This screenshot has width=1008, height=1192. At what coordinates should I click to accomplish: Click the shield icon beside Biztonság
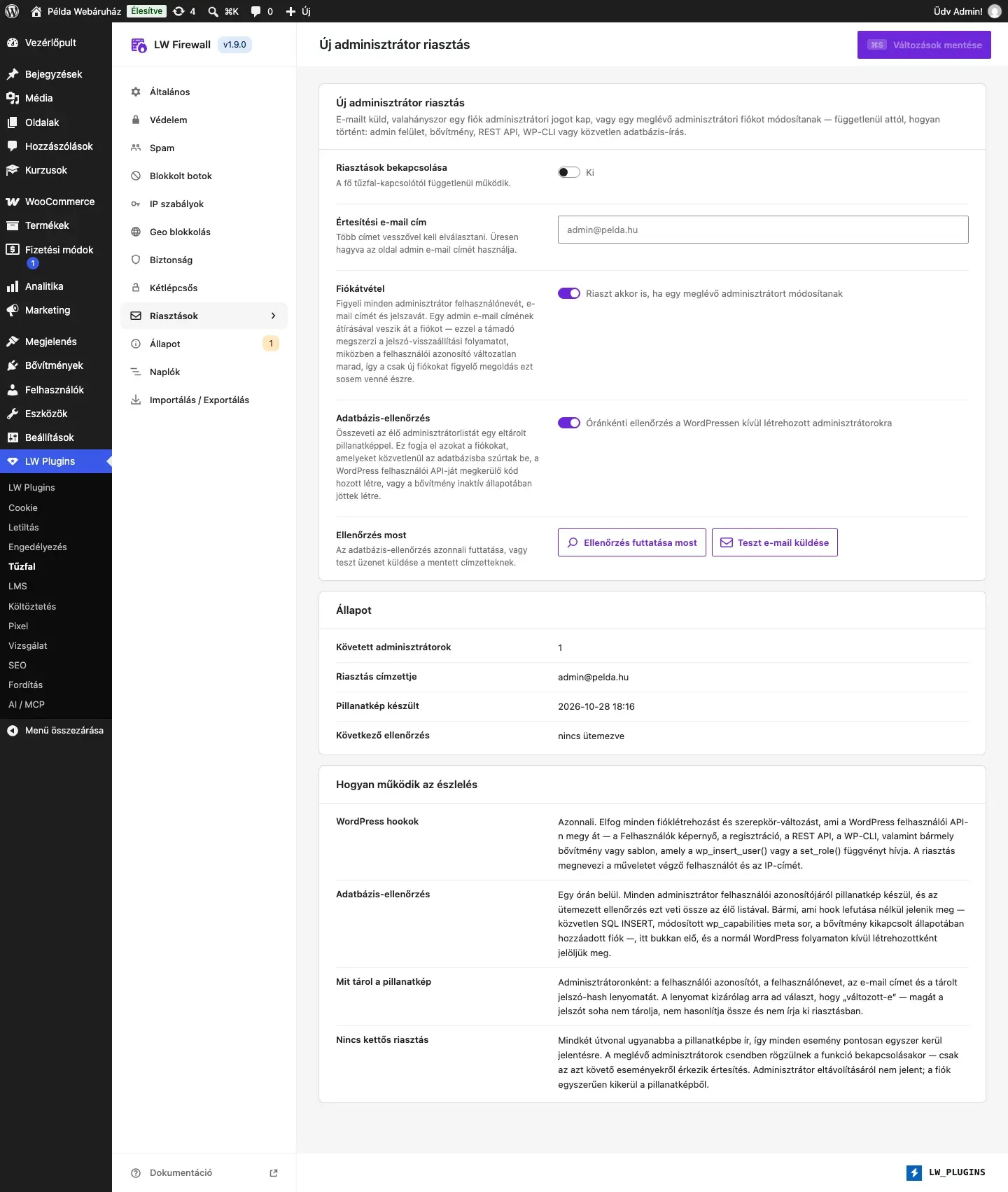point(136,260)
